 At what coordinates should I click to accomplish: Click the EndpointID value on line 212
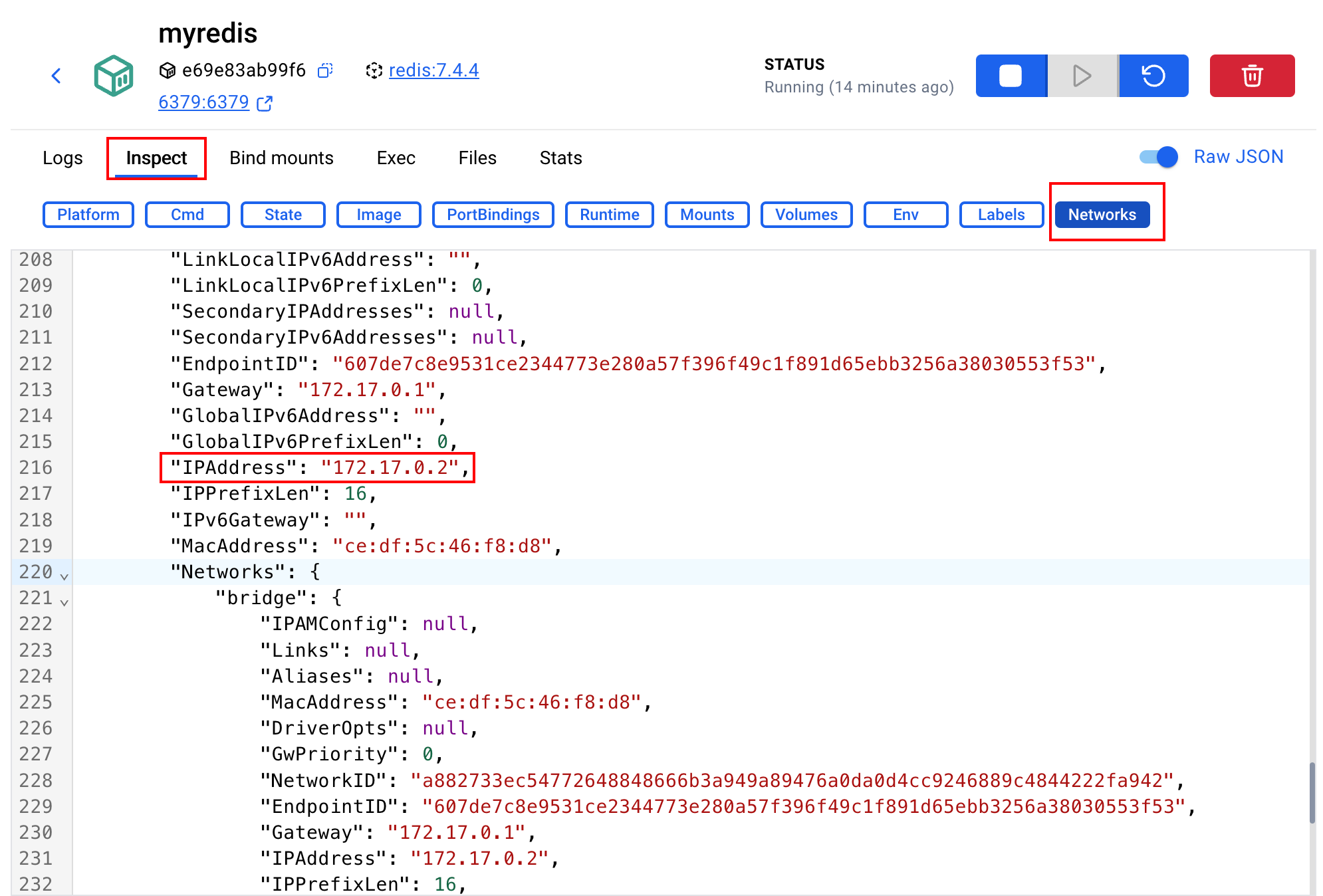point(714,364)
